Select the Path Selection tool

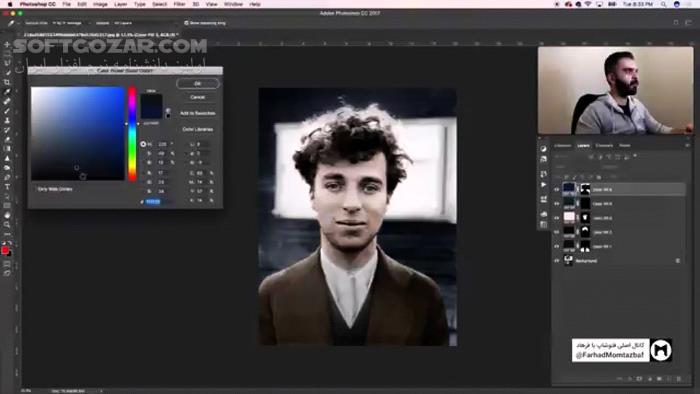tap(7, 196)
